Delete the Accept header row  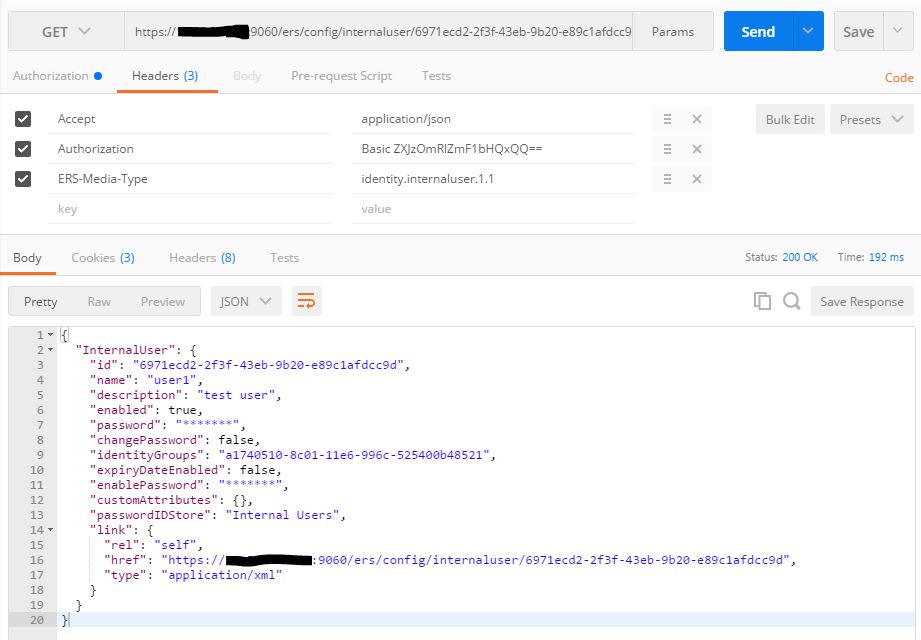697,119
